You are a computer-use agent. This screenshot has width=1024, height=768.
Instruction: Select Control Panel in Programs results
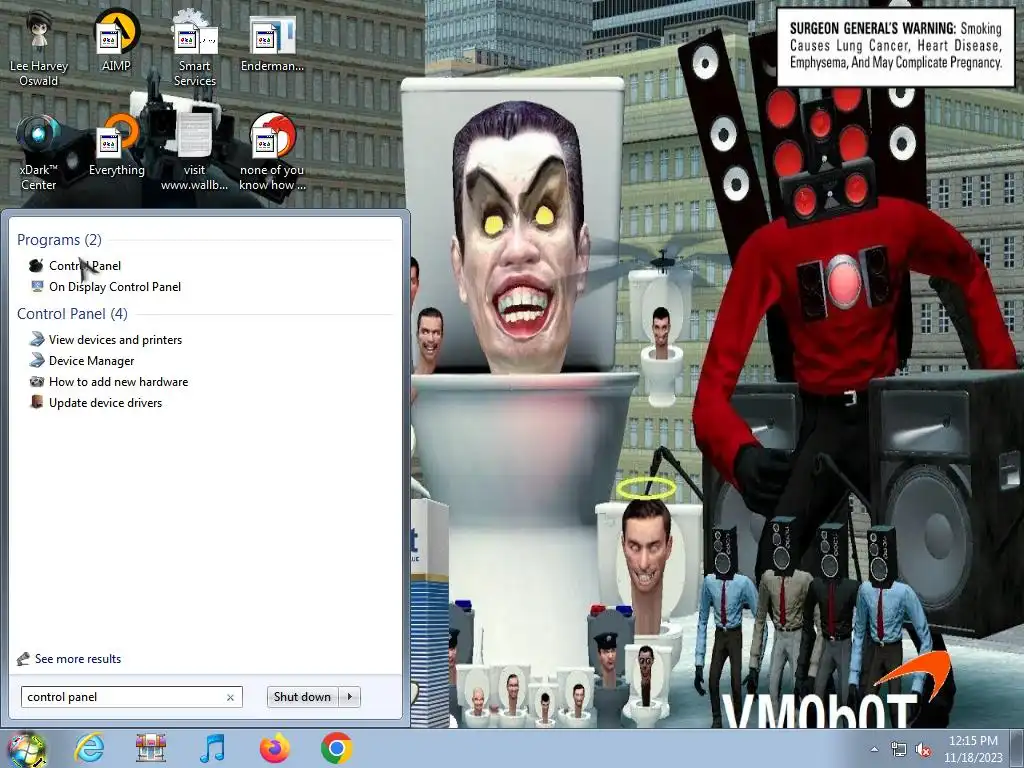click(x=85, y=266)
